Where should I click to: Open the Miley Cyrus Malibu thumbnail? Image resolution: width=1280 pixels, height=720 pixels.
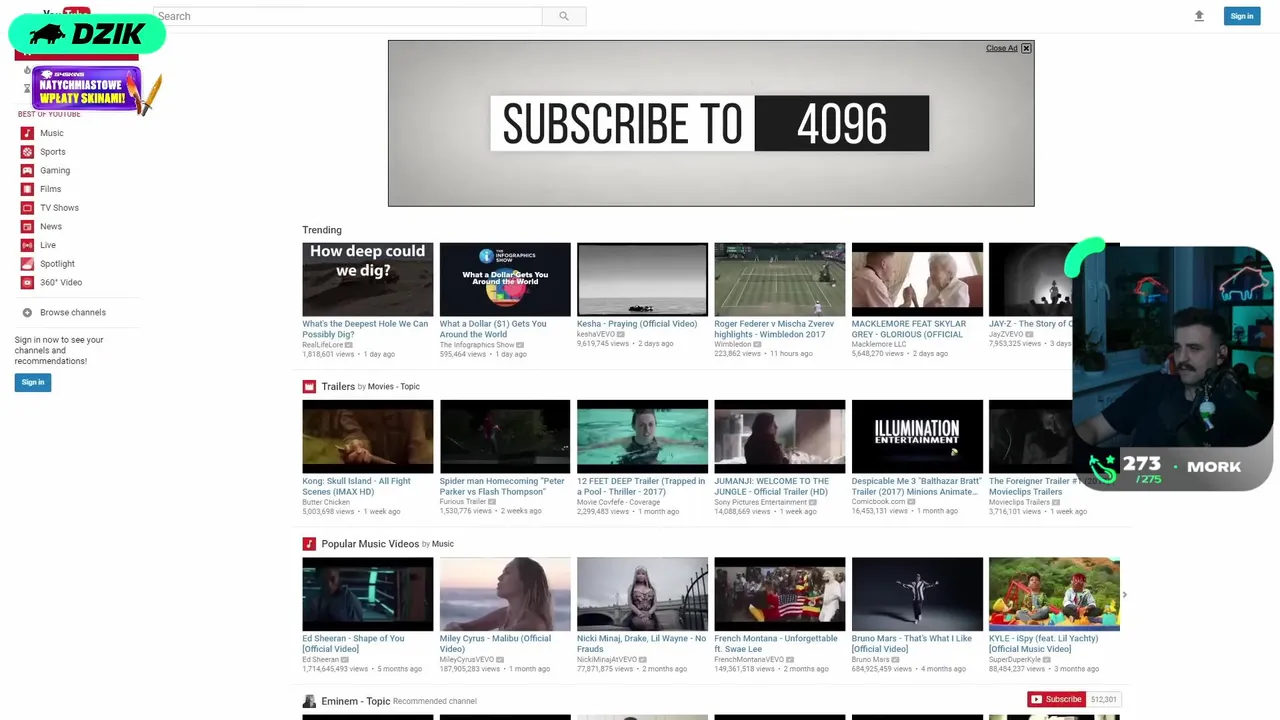tap(505, 594)
